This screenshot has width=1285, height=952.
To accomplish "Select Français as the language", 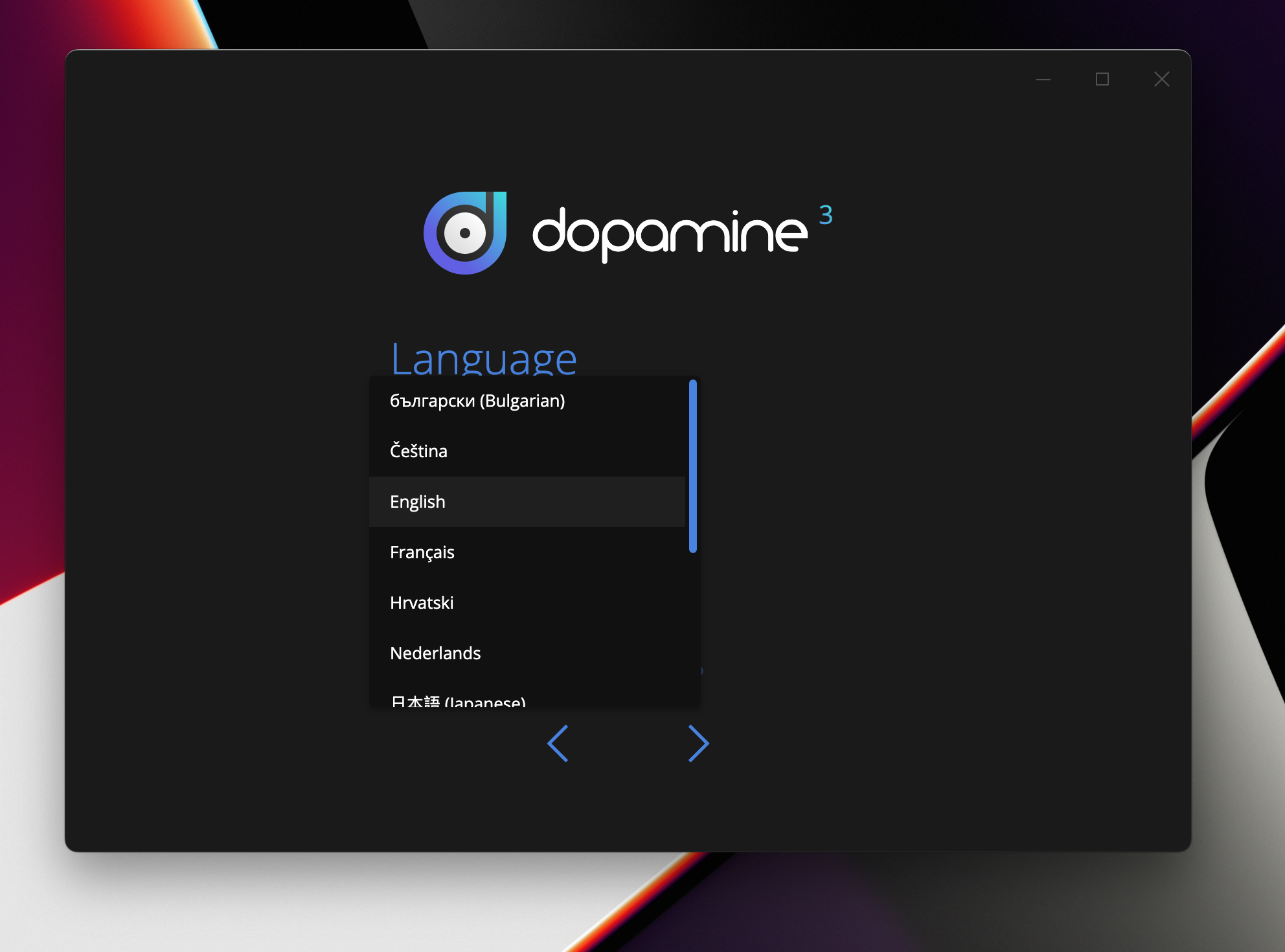I will [x=422, y=552].
